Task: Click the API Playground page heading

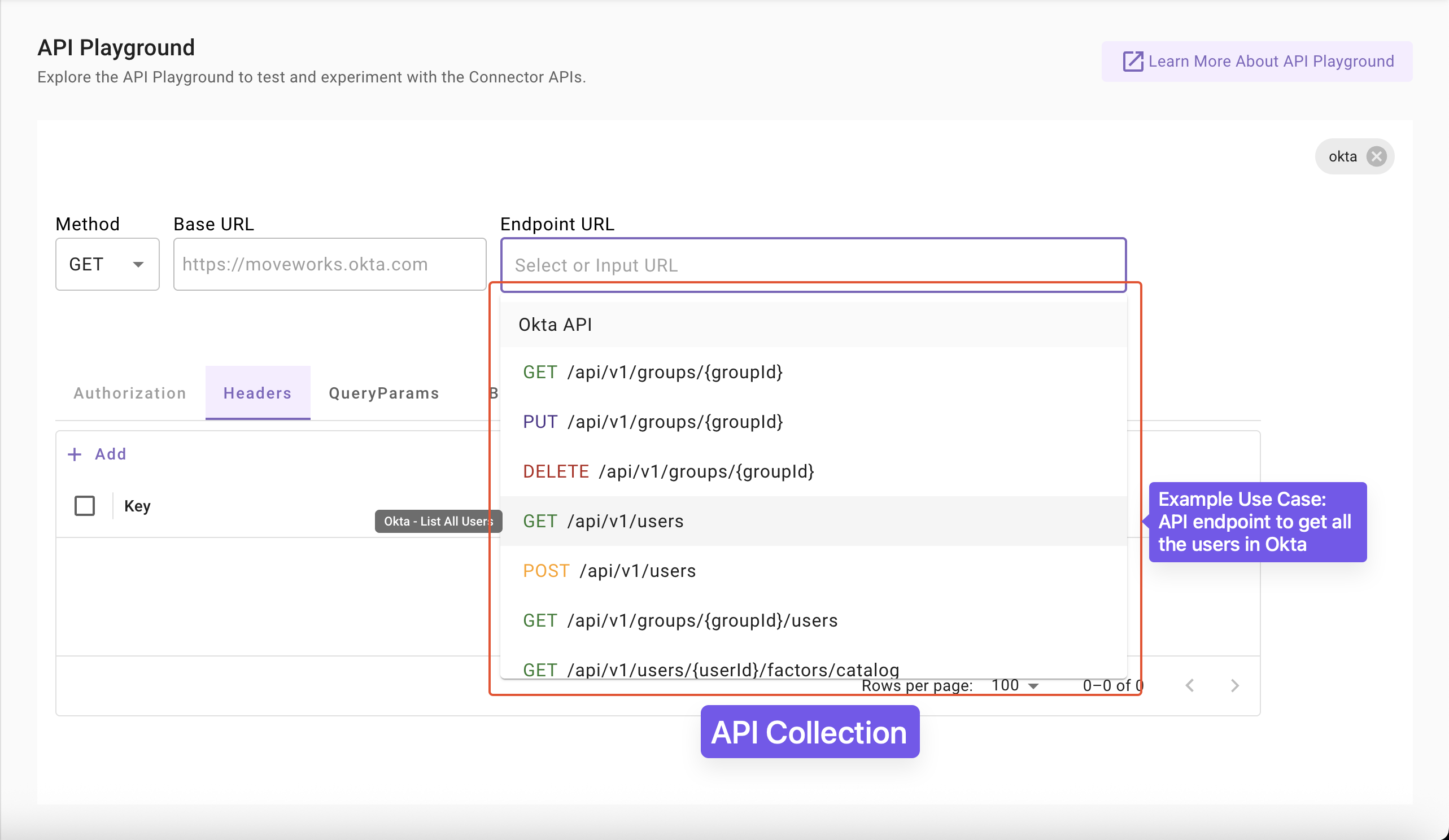Action: pos(116,47)
